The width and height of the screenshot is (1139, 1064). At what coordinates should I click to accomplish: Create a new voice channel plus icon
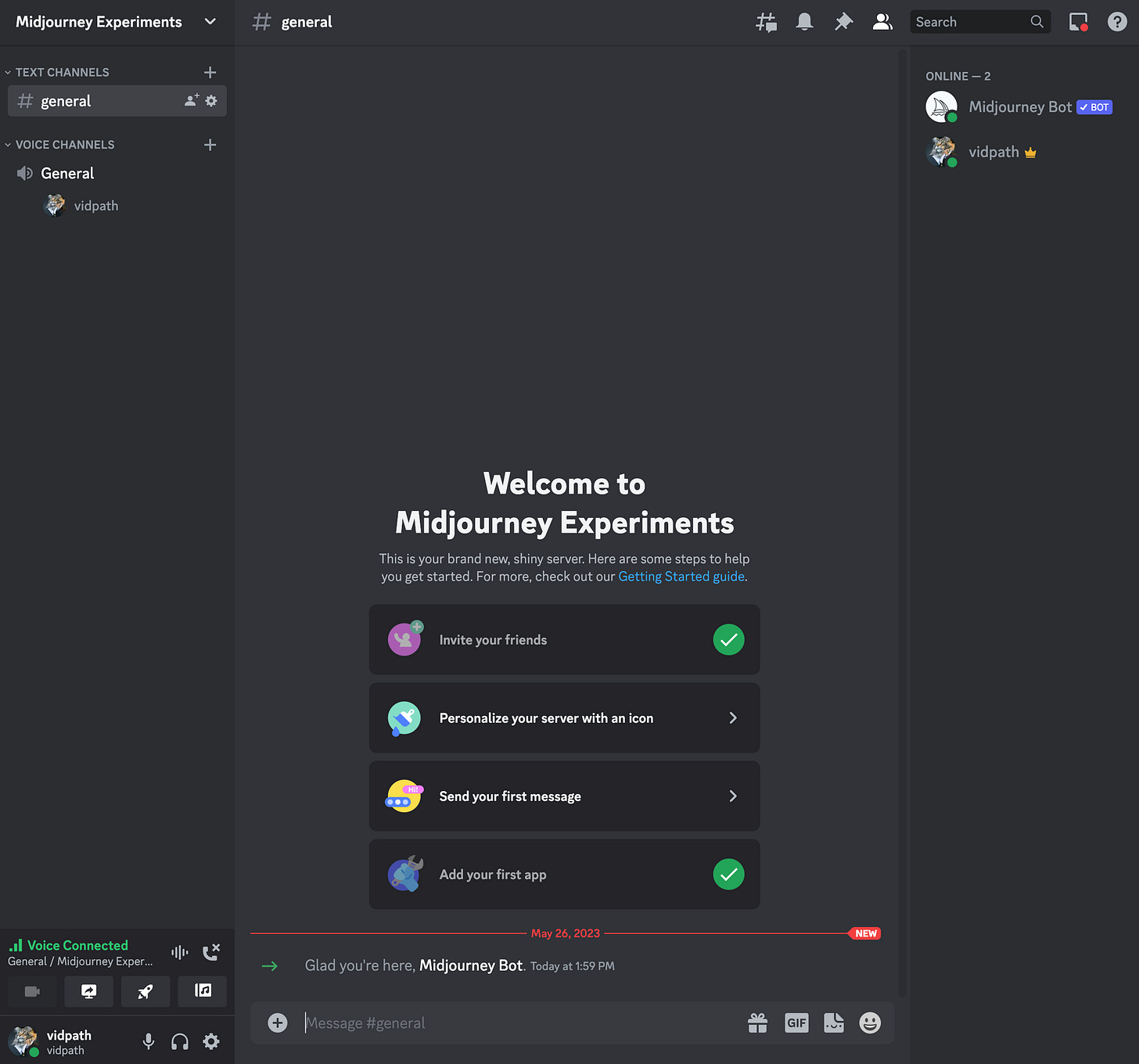pyautogui.click(x=210, y=145)
